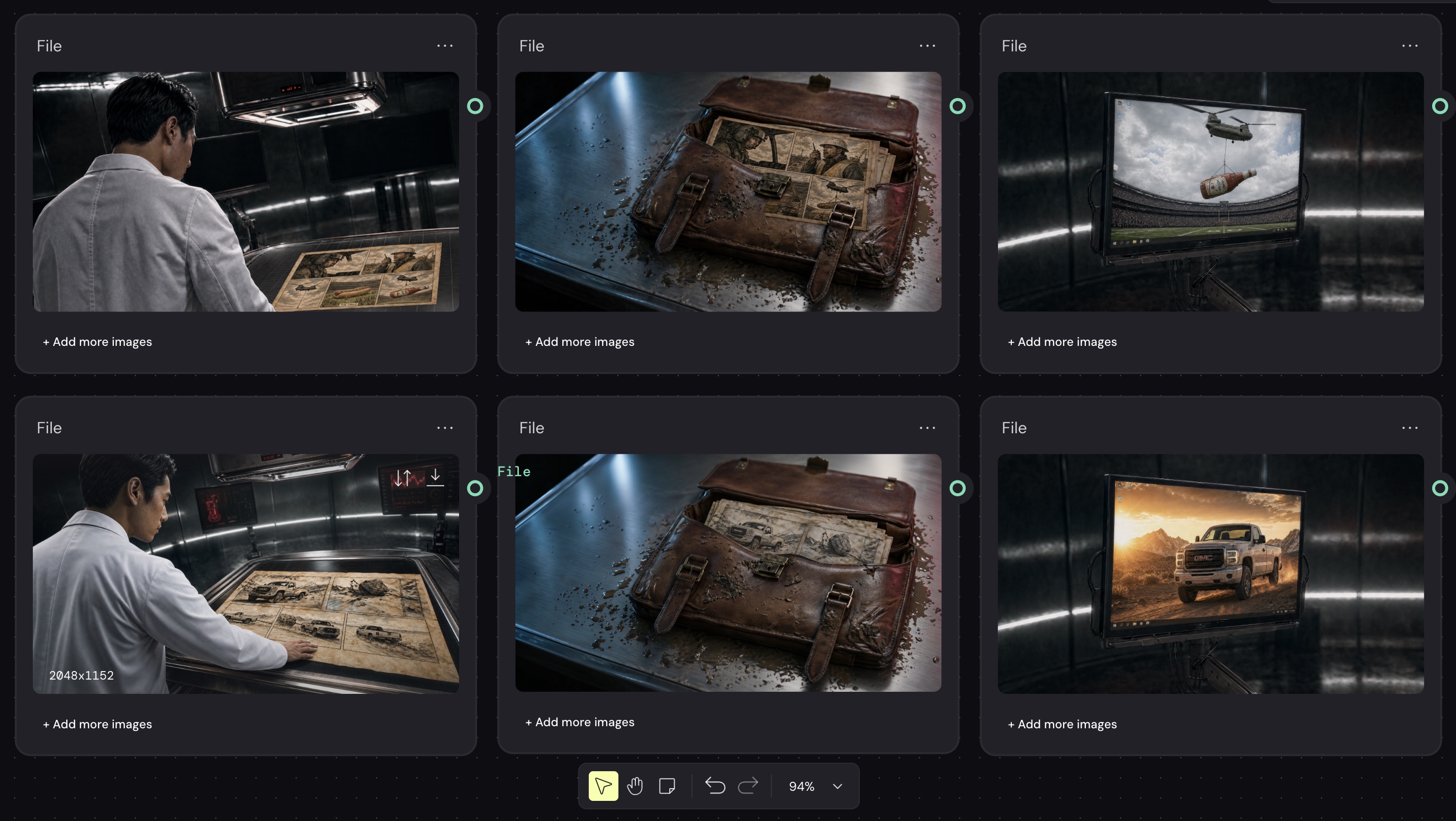Image resolution: width=1456 pixels, height=821 pixels.
Task: Add more images to satchel-with-soldier-comic node
Action: 580,342
